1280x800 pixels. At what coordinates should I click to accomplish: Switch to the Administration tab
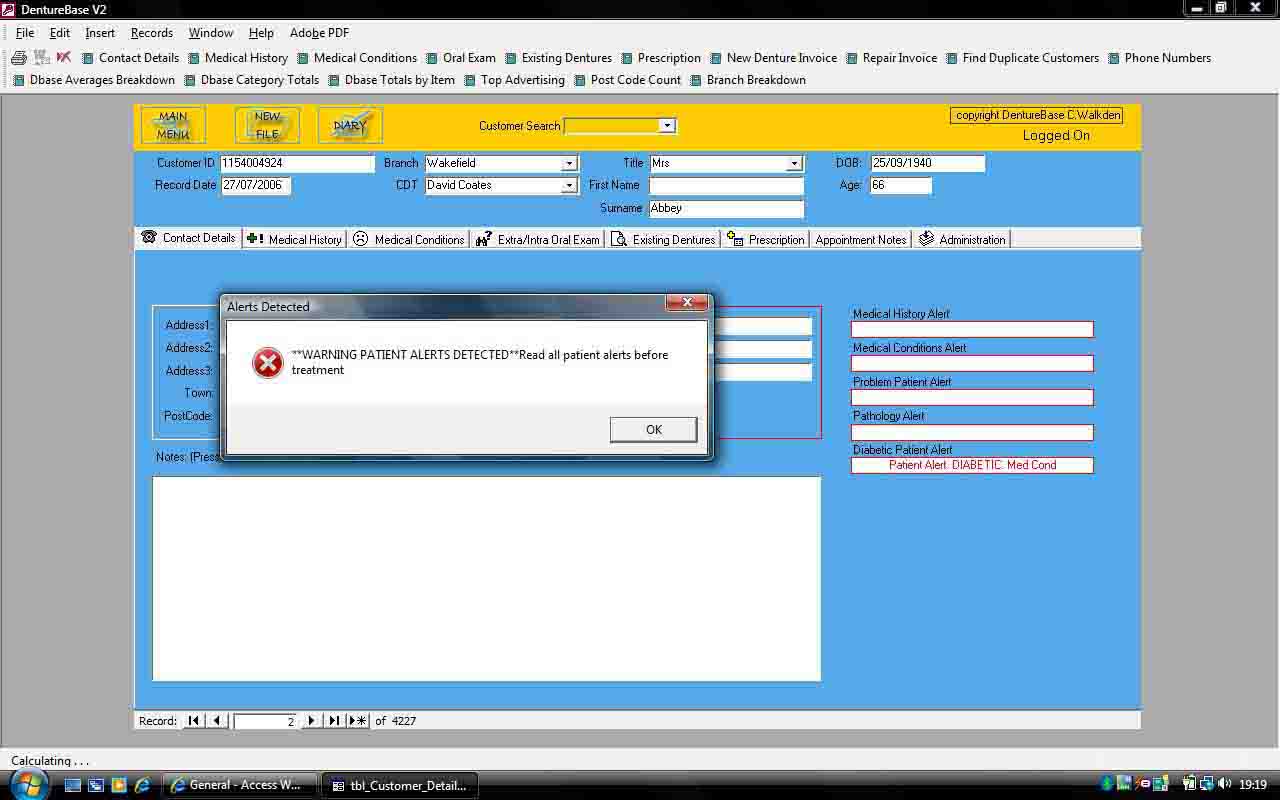point(962,240)
